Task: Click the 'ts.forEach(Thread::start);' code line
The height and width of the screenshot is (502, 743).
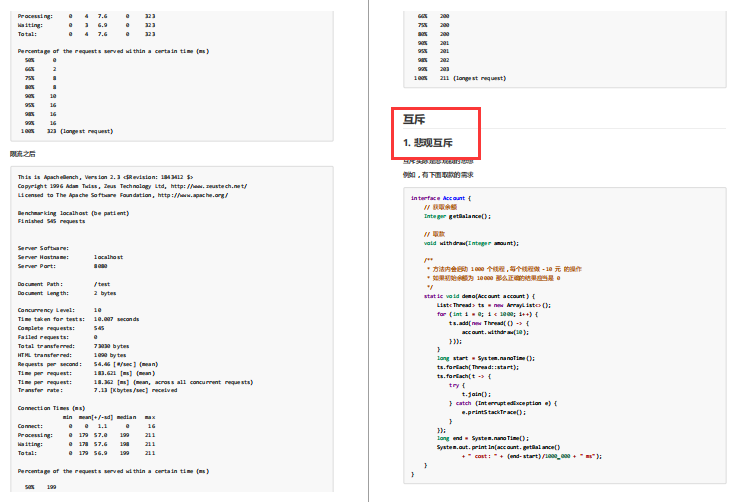Action: (478, 367)
